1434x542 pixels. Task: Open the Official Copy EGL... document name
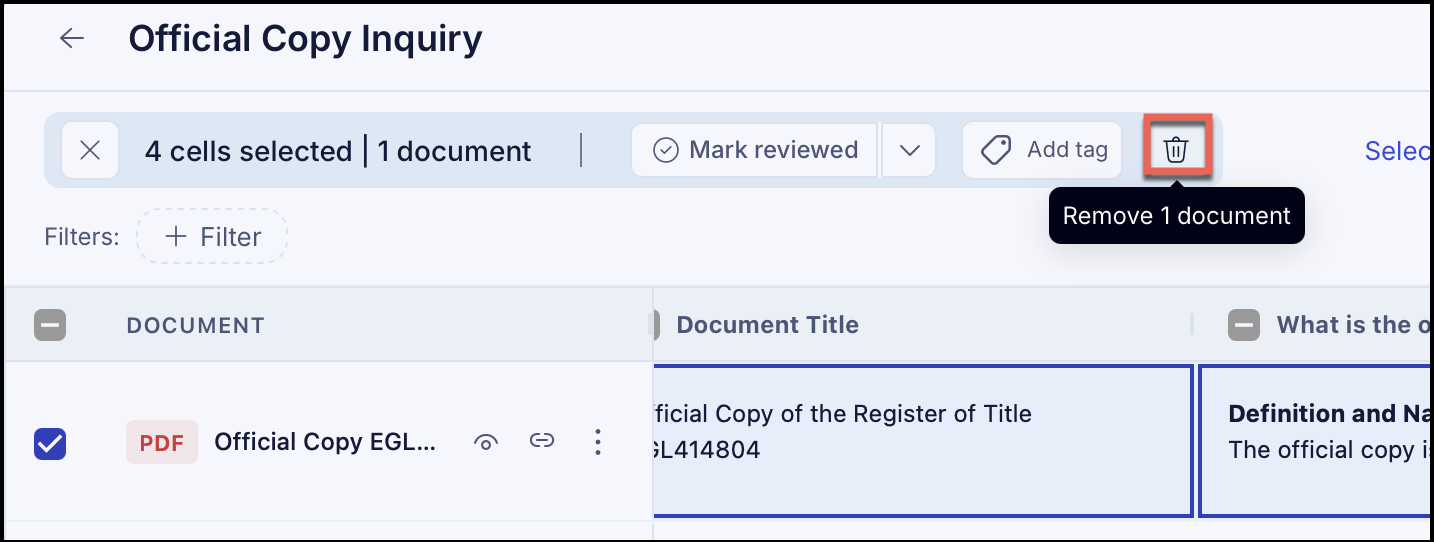click(326, 442)
